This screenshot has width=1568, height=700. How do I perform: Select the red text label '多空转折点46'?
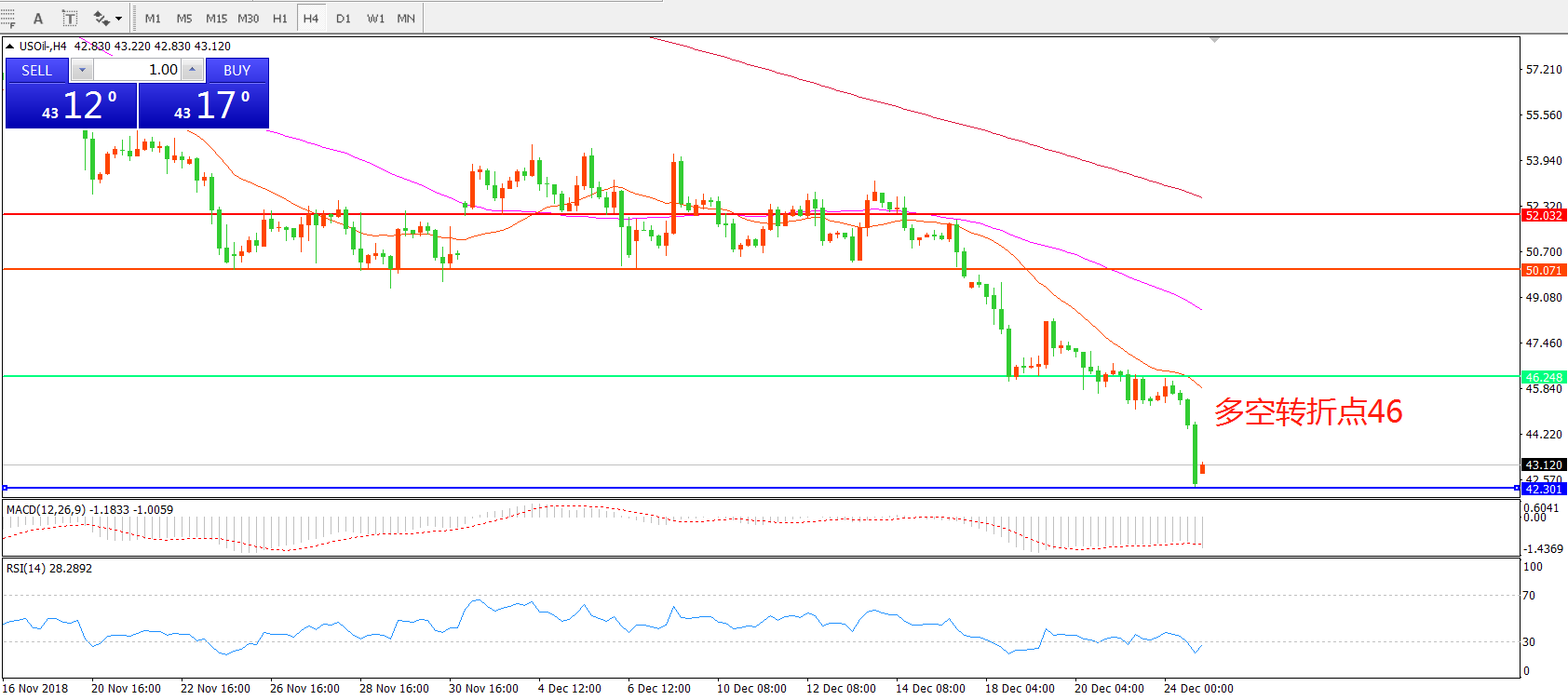coord(1307,411)
